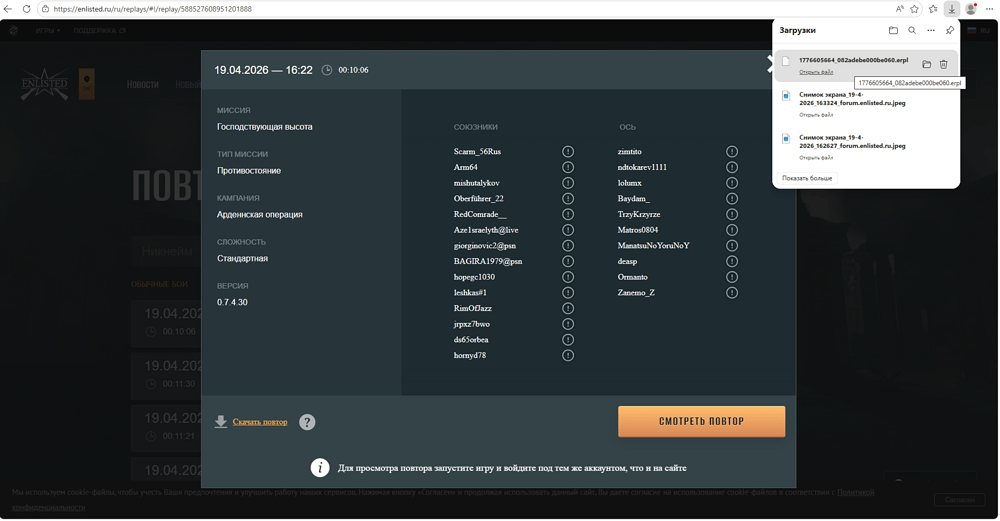Open the Новости navigation tab
This screenshot has height=521, width=1000.
143,85
